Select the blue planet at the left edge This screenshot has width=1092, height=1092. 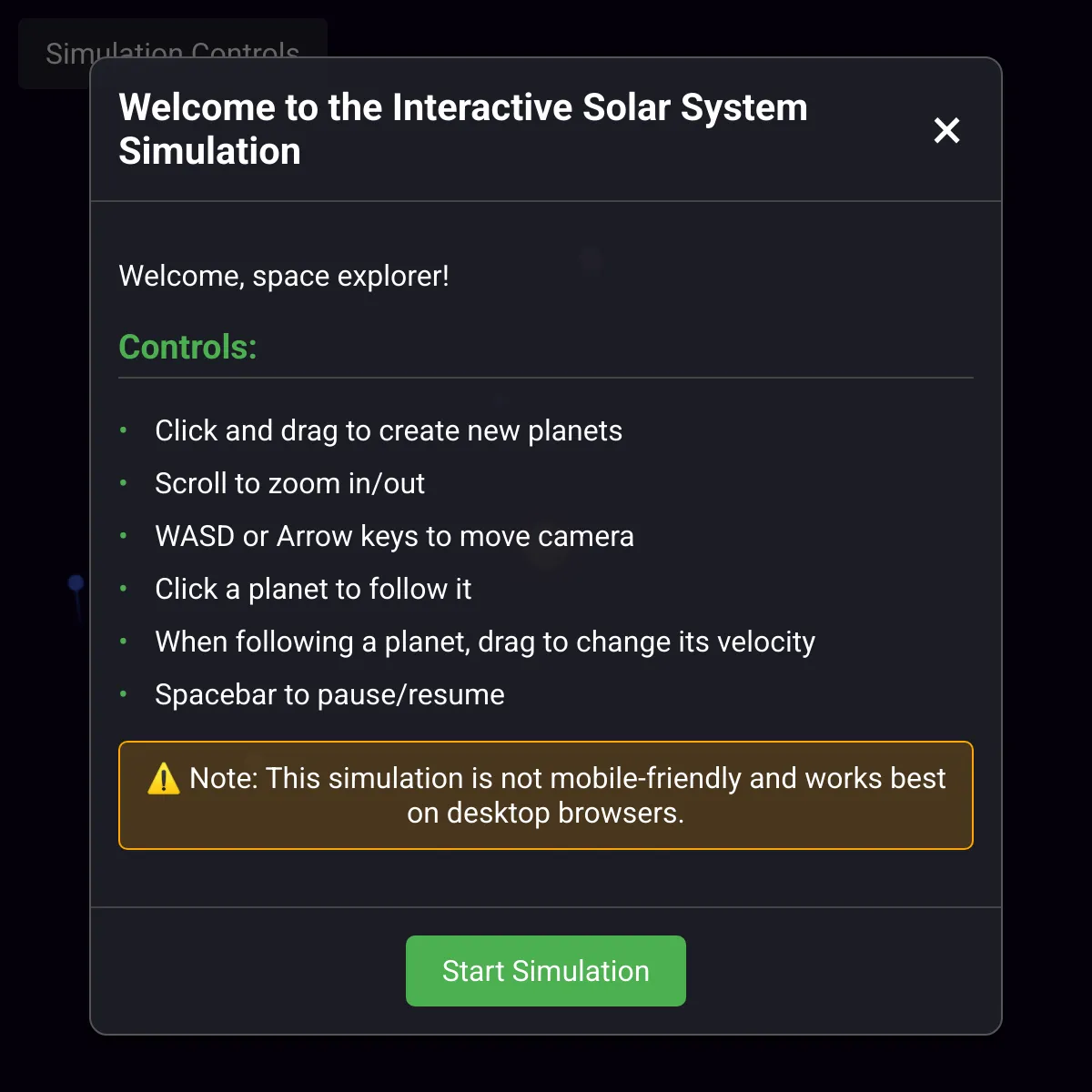click(76, 583)
